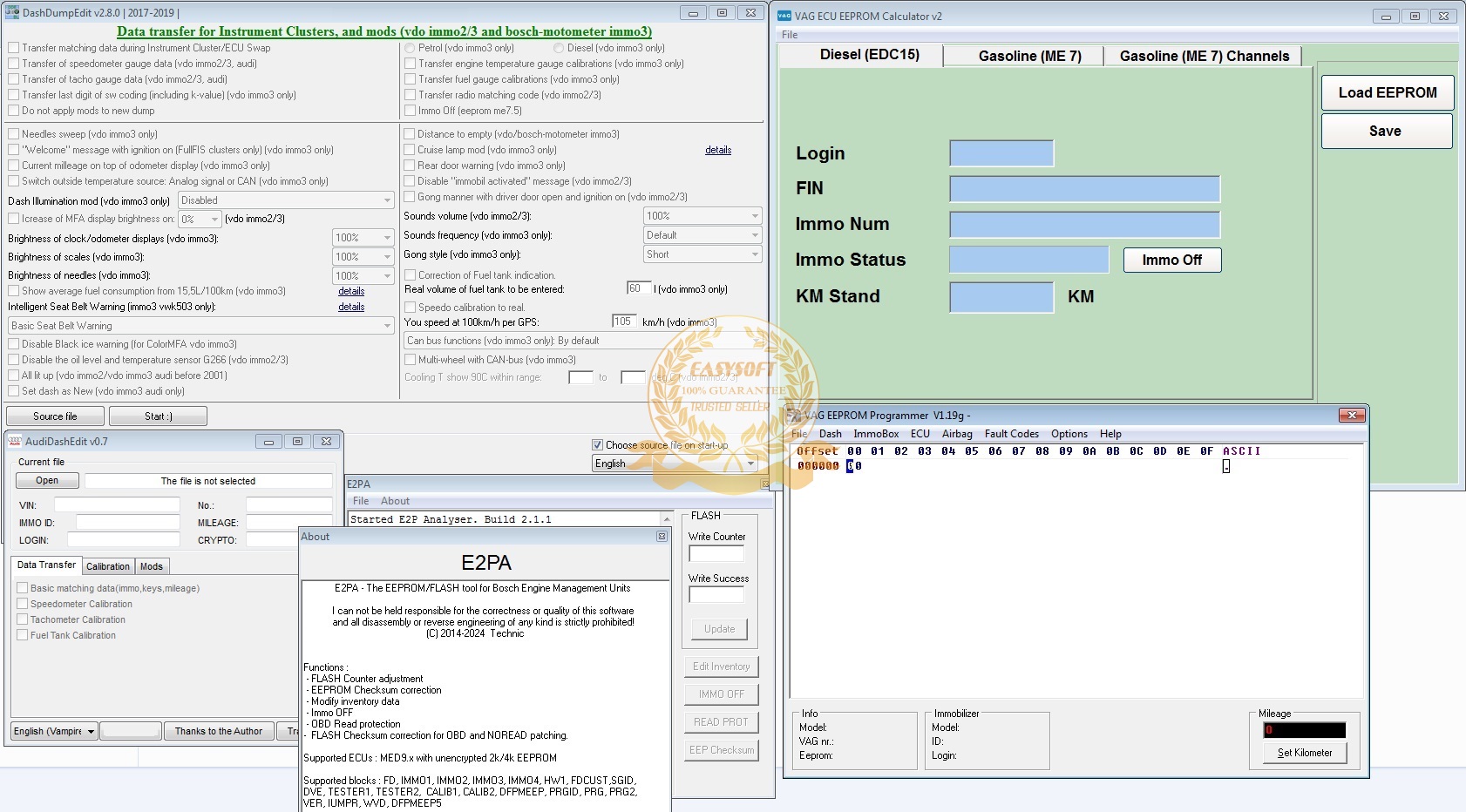Uncheck Choose source file on start-up
The image size is (1466, 812).
(x=597, y=444)
